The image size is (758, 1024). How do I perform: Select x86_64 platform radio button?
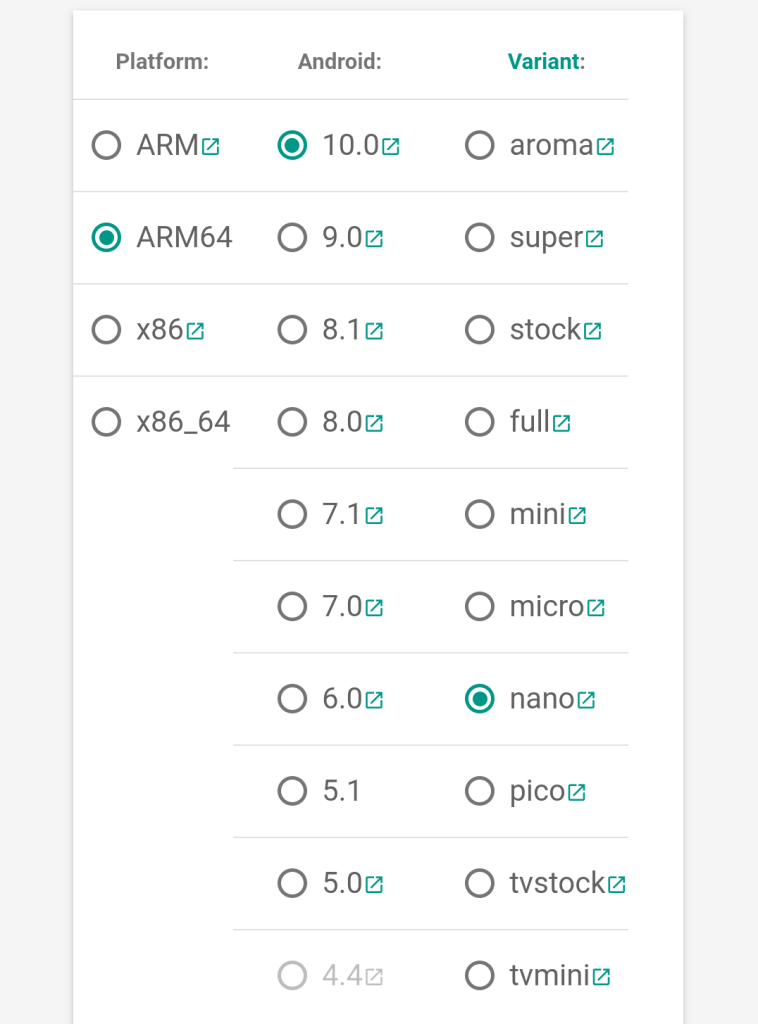click(106, 422)
